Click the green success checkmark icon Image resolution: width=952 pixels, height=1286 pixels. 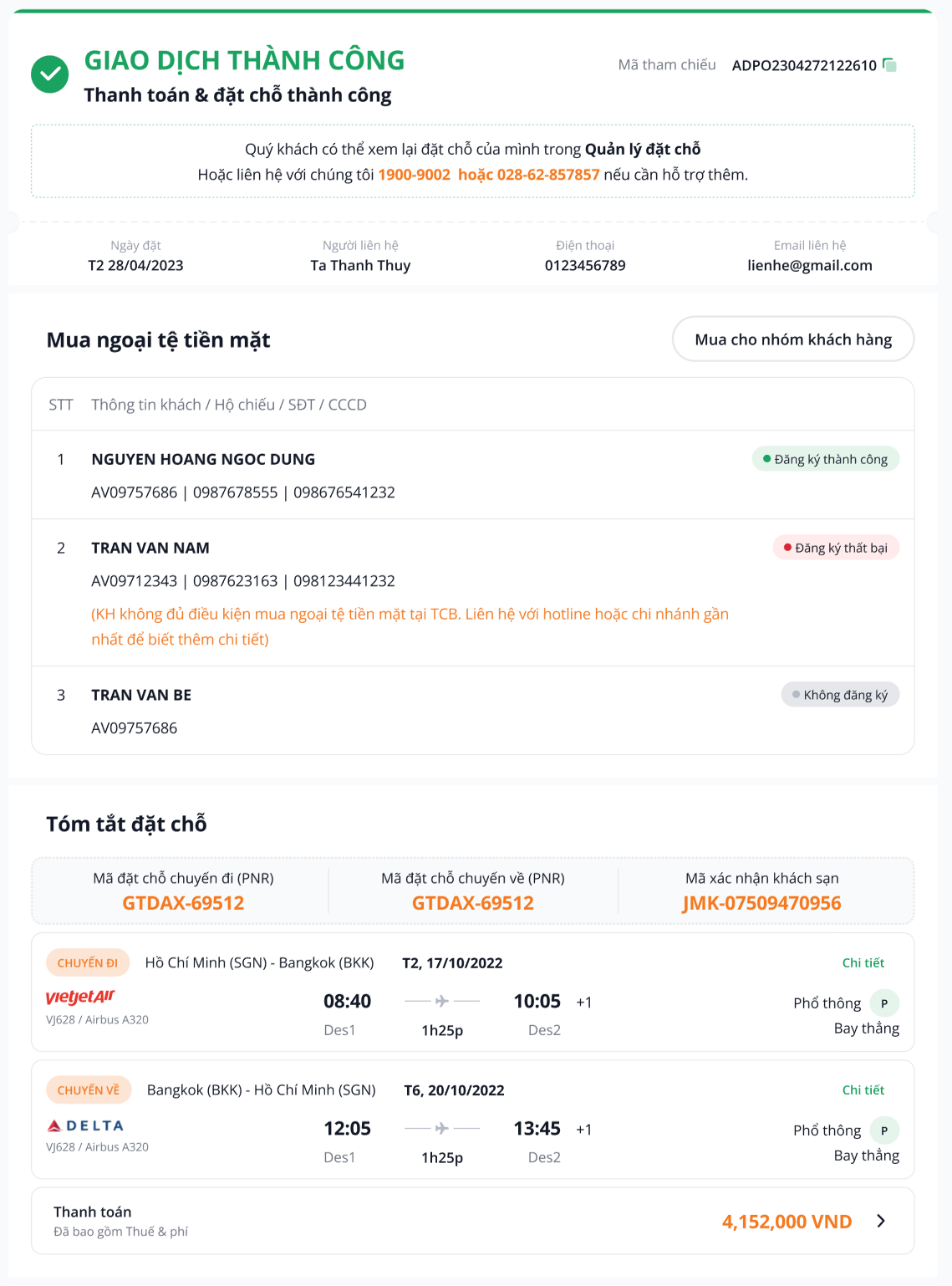pyautogui.click(x=50, y=74)
